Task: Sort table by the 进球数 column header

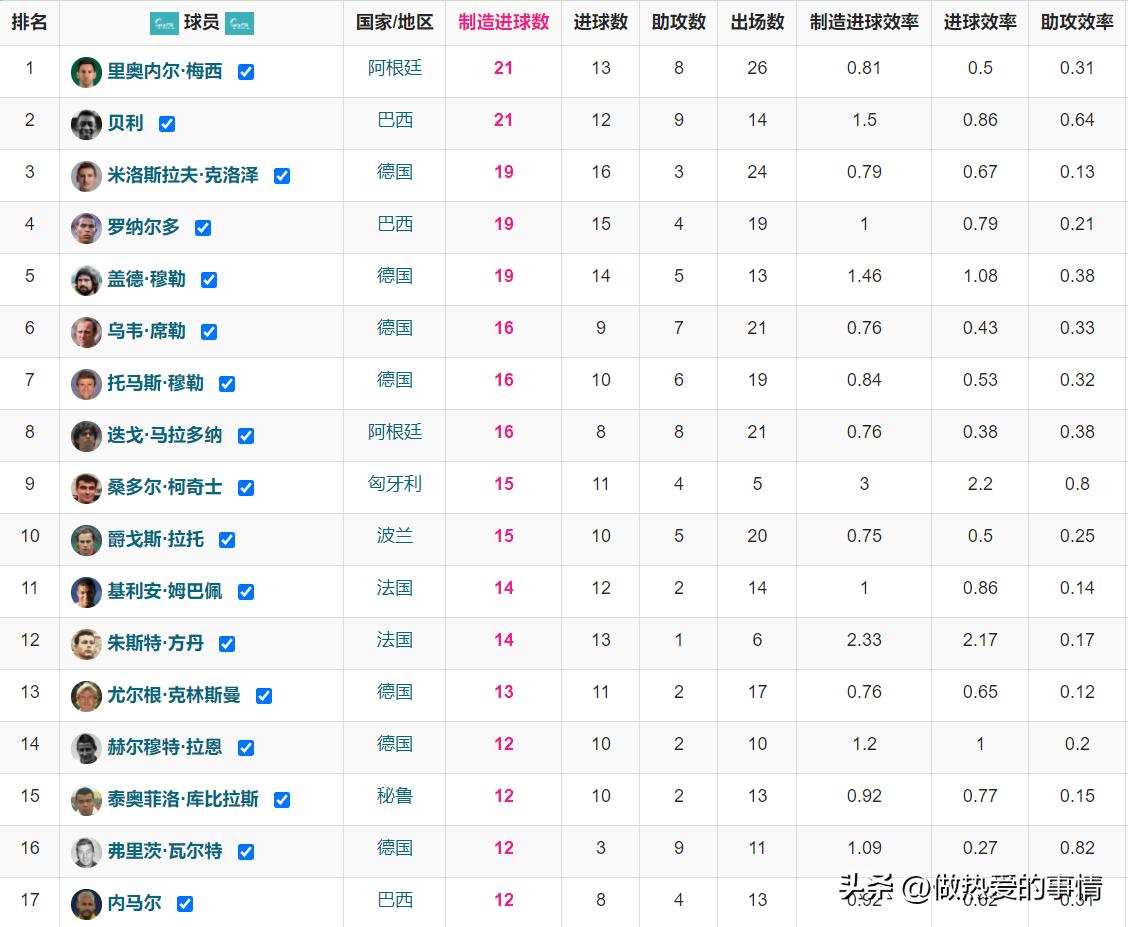Action: coord(600,22)
